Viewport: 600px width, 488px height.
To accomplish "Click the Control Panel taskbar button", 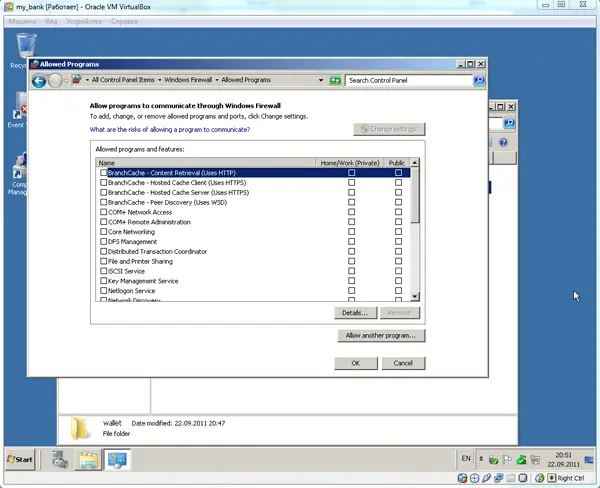I will coord(117,460).
